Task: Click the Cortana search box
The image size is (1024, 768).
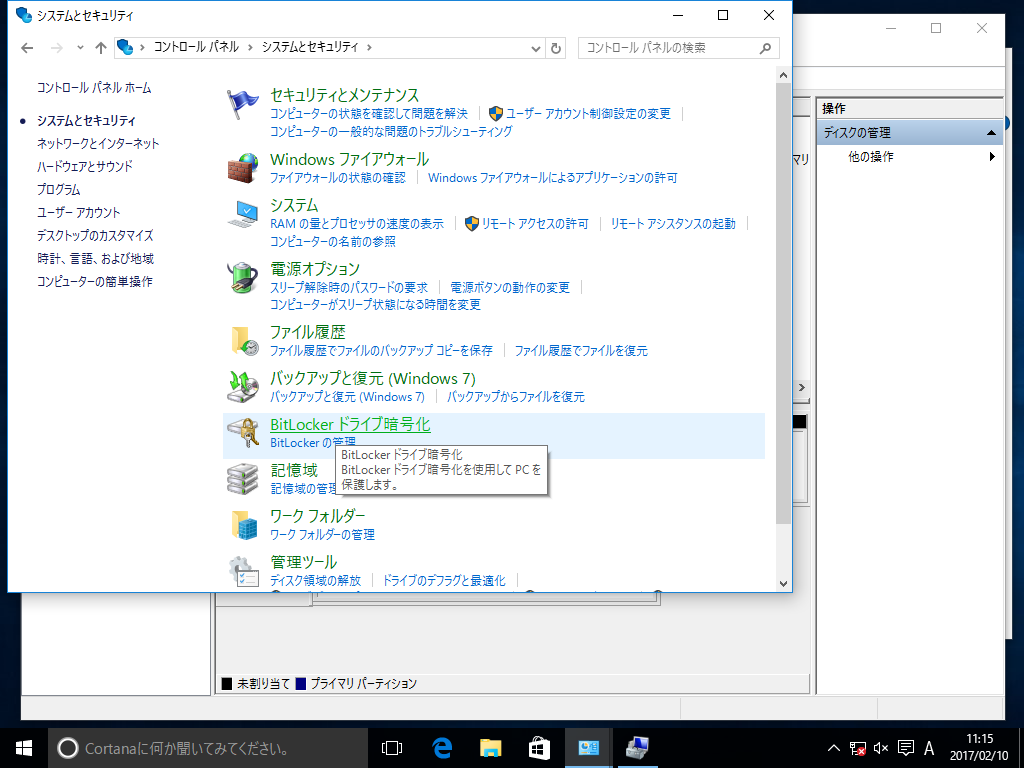Action: [x=208, y=748]
